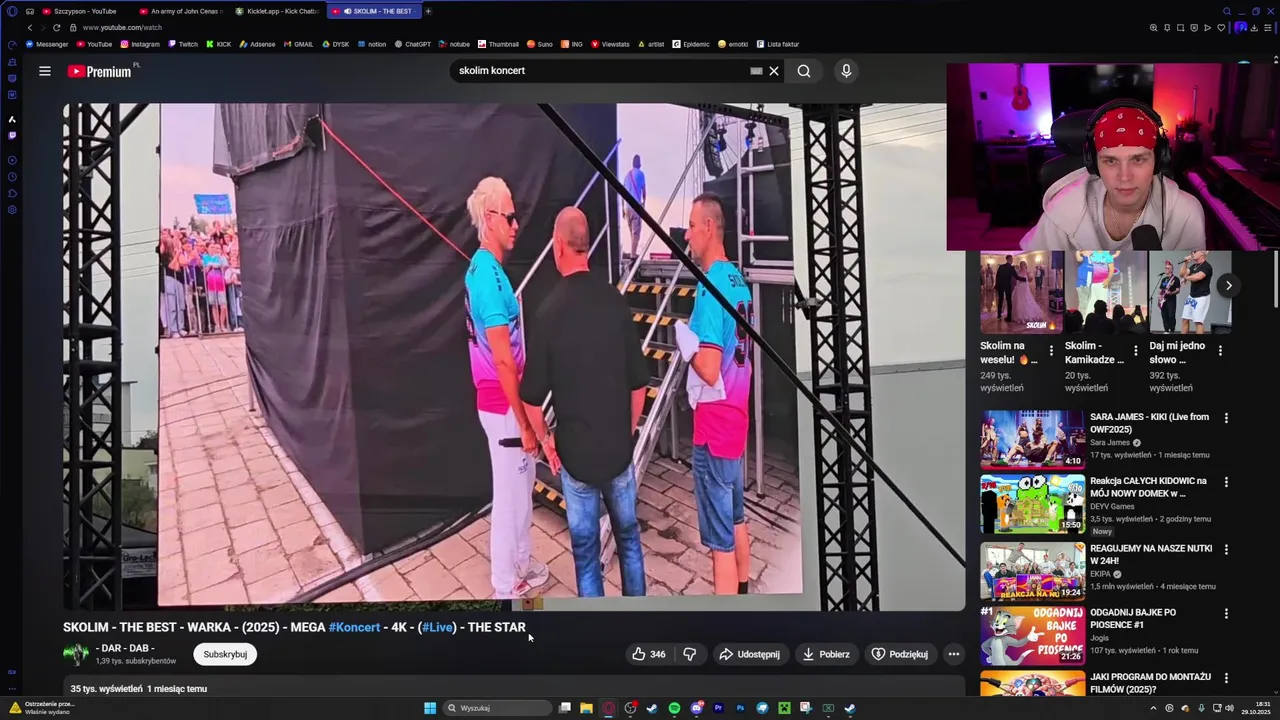Open the Instagram bookmark
1280x720 pixels.
pyautogui.click(x=140, y=44)
